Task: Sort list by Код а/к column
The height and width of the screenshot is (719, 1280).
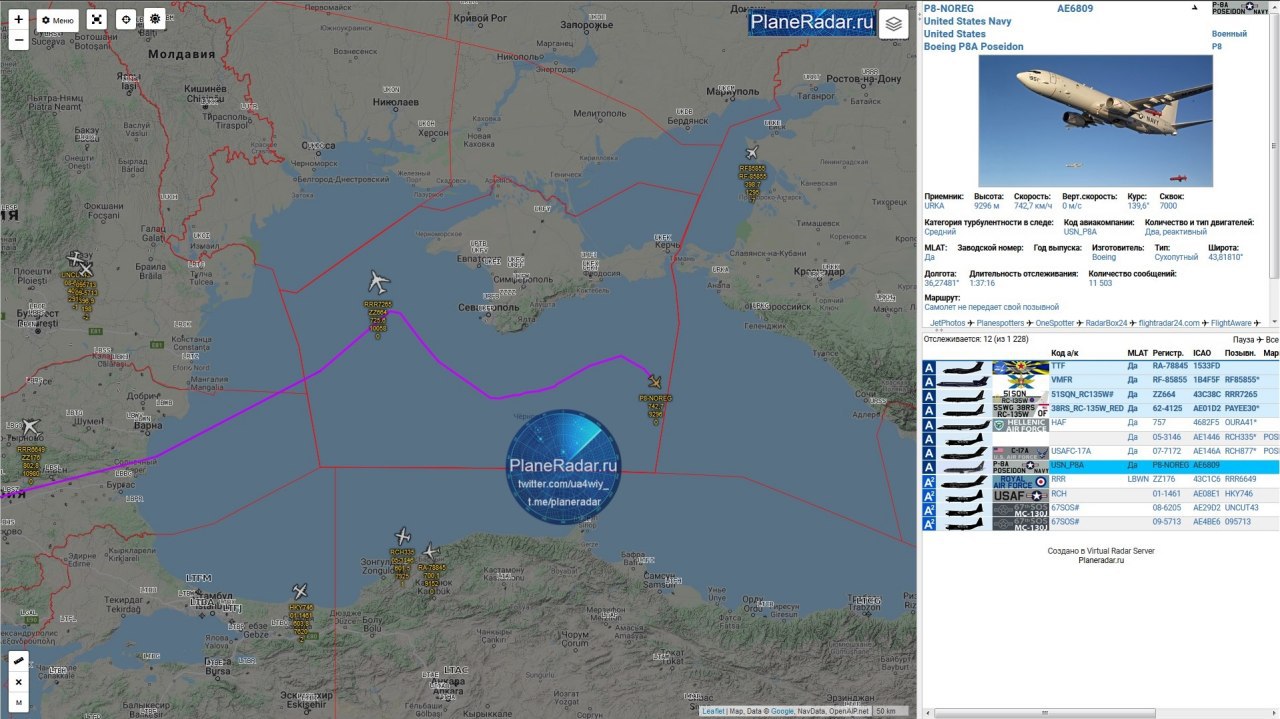Action: [x=1064, y=353]
